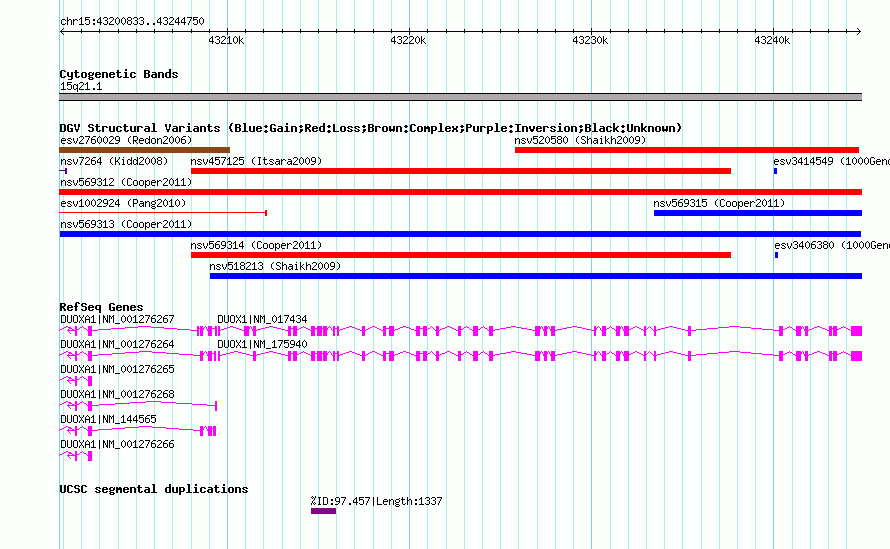Select the nsv569315 (Cooper2011) blue gain bar
This screenshot has width=890, height=549.
(758, 213)
